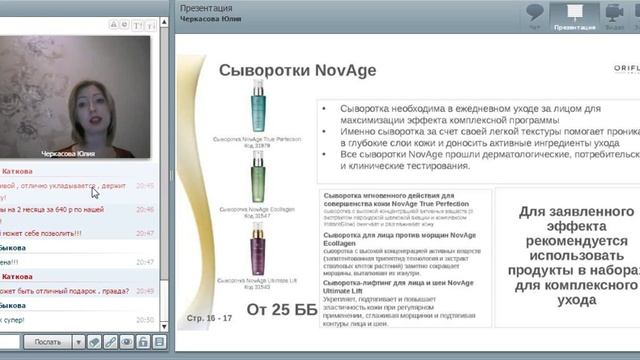Image resolution: width=640 pixels, height=360 pixels.
Task: Click the chat message input field
Action: click(10, 342)
